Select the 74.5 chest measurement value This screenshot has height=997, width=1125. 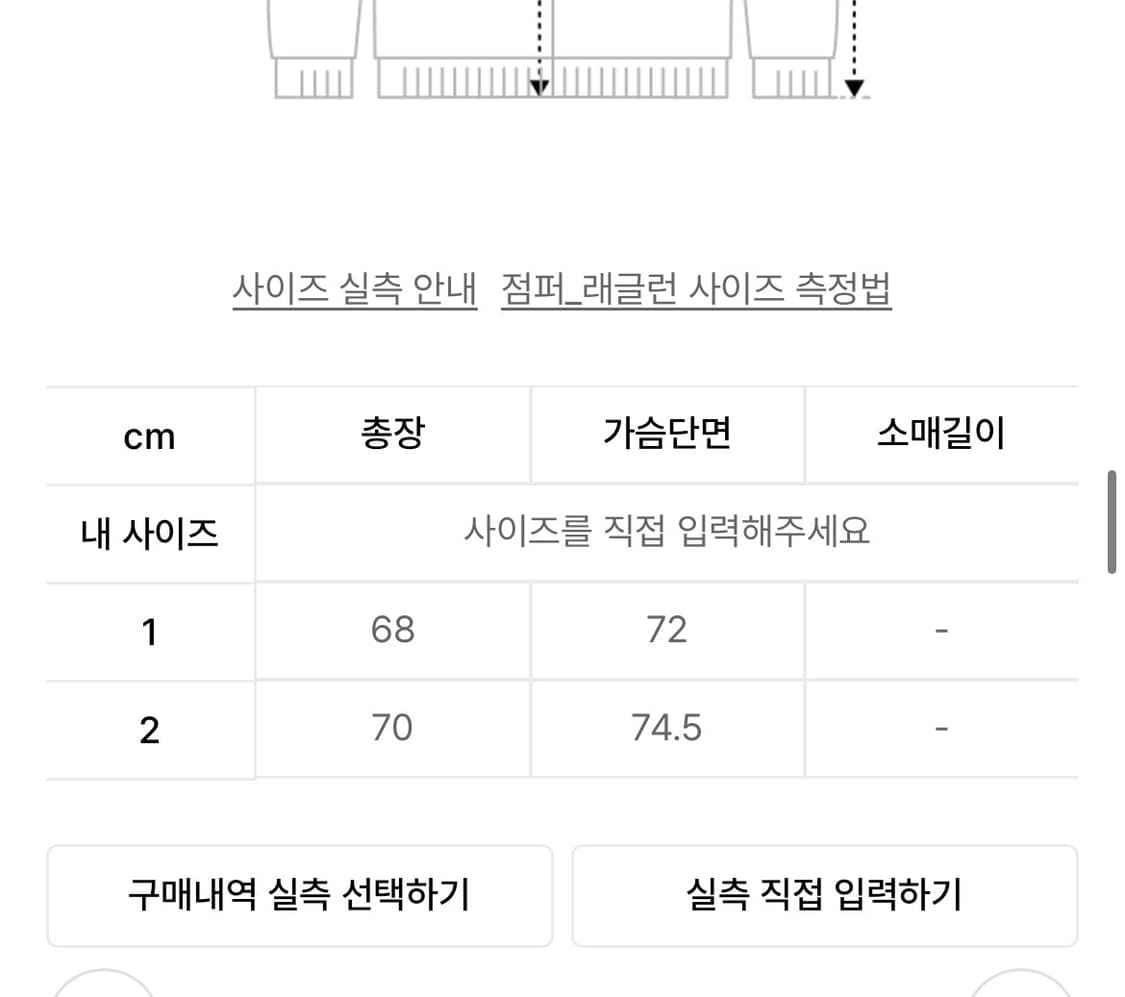click(666, 729)
